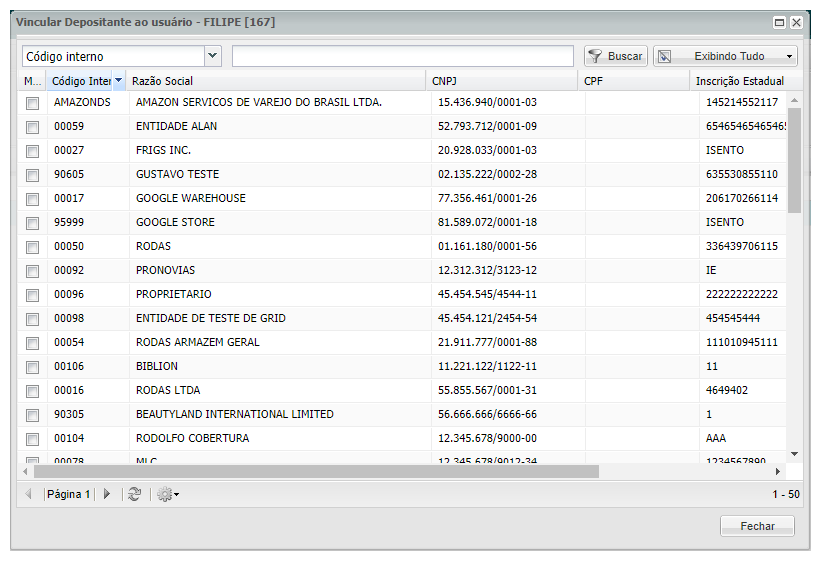Check the GOOGLE WAREHOUSE row checkbox

(x=32, y=199)
